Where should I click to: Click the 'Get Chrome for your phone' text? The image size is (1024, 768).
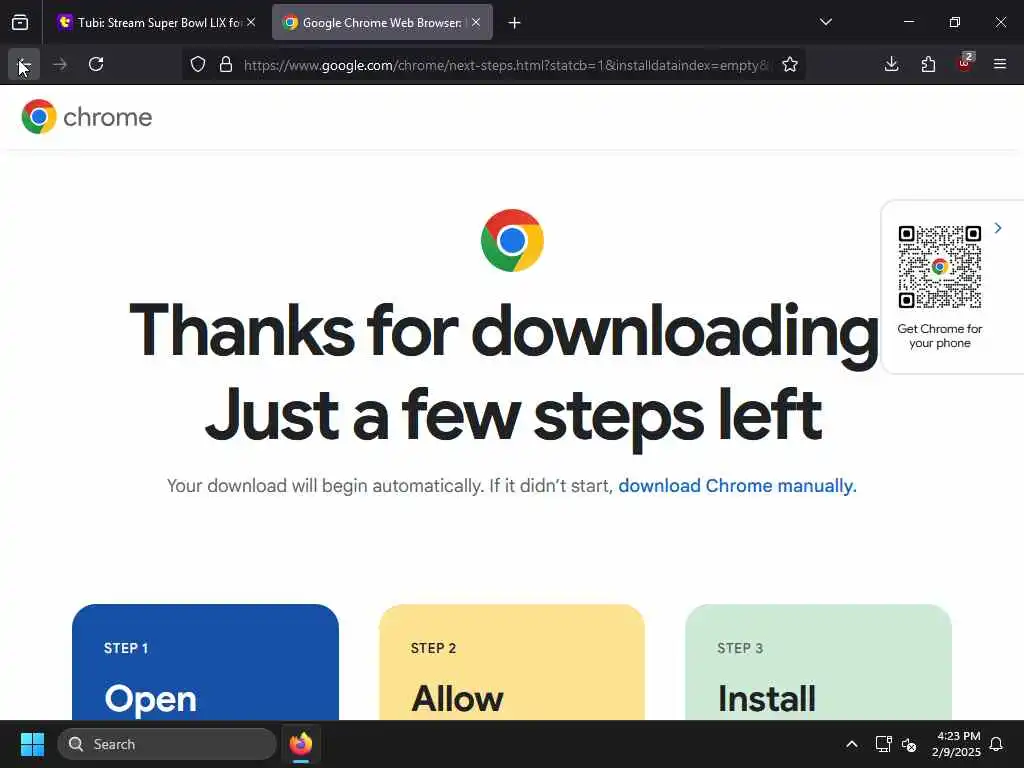coord(940,336)
